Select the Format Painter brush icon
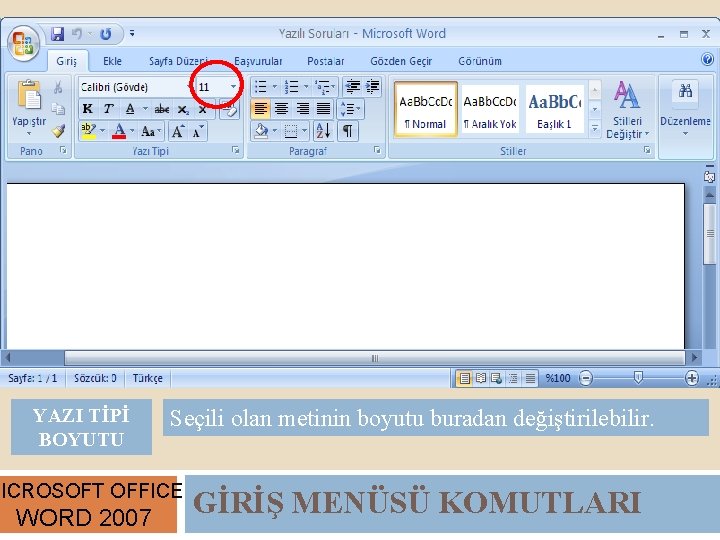This screenshot has width=720, height=540. pyautogui.click(x=58, y=131)
